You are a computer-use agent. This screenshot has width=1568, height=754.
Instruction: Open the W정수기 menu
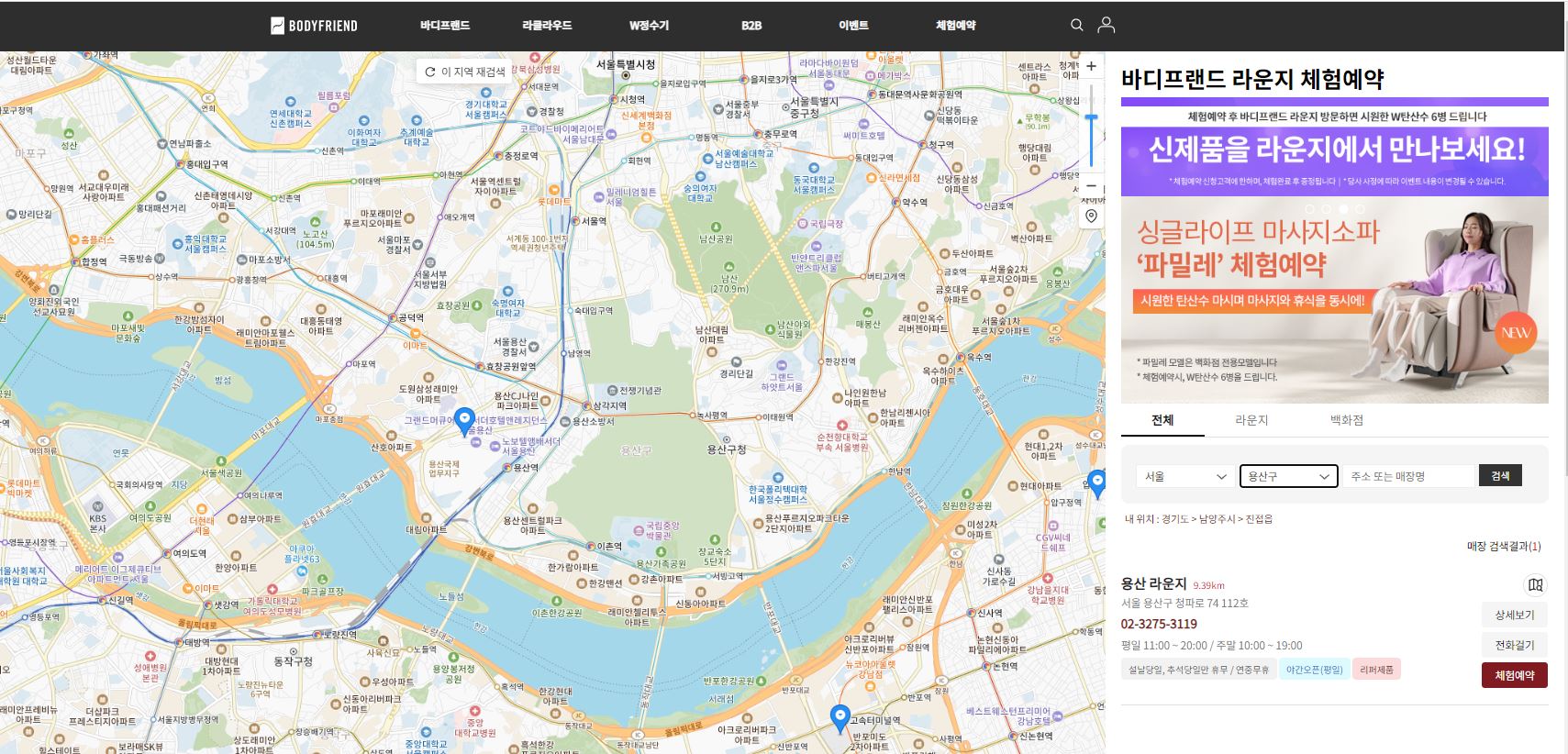pyautogui.click(x=649, y=26)
